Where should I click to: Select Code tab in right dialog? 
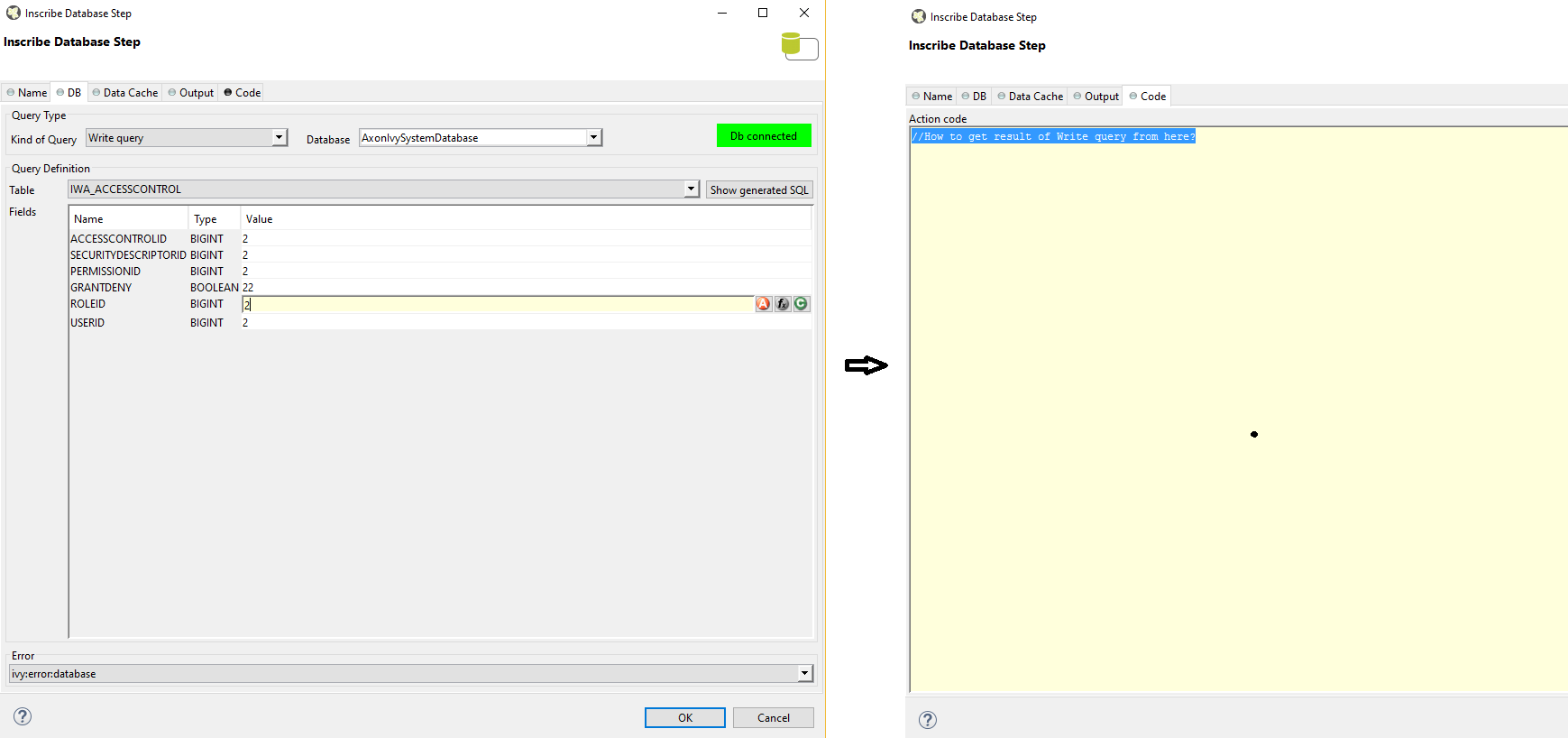click(x=1148, y=97)
